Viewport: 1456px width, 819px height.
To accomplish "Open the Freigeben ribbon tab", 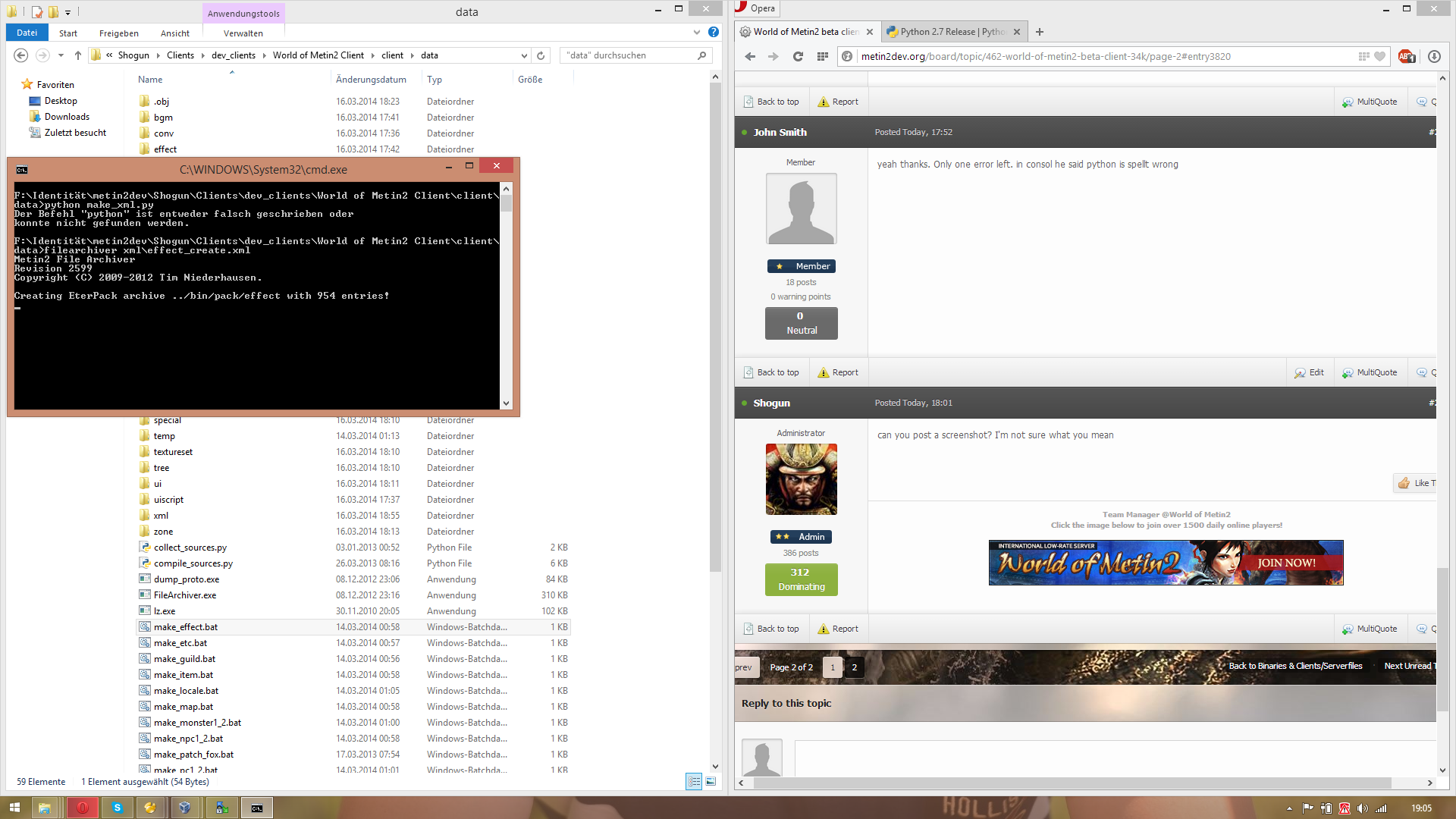I will pos(119,33).
